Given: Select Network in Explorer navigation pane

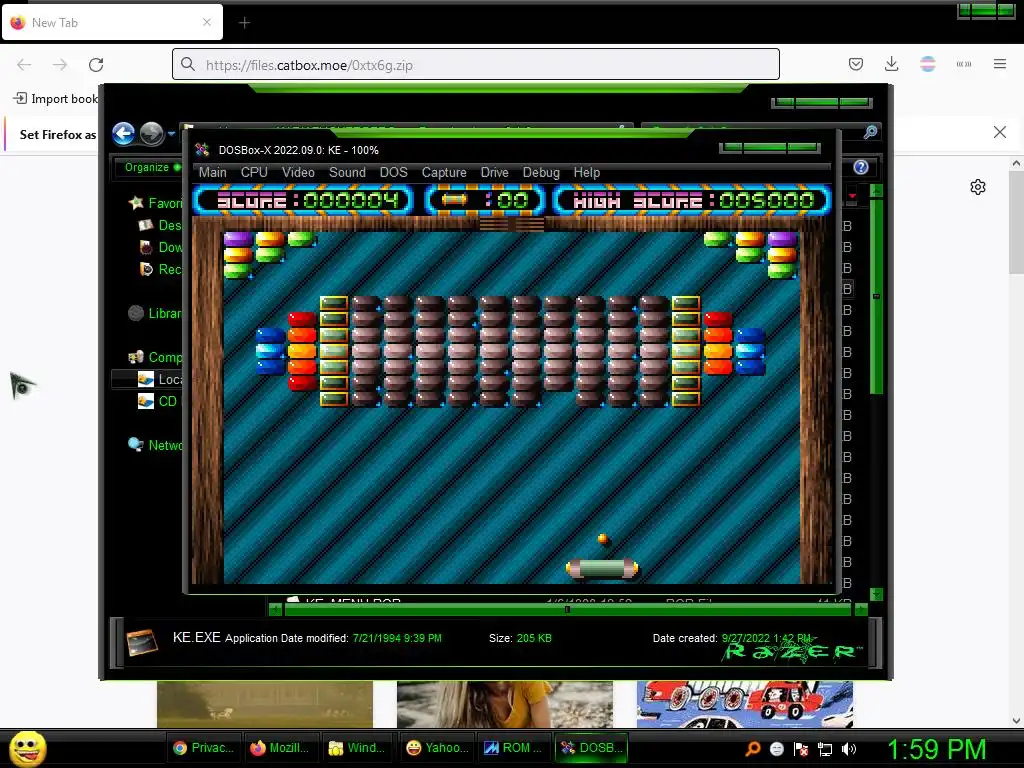Looking at the screenshot, I should pyautogui.click(x=155, y=445).
